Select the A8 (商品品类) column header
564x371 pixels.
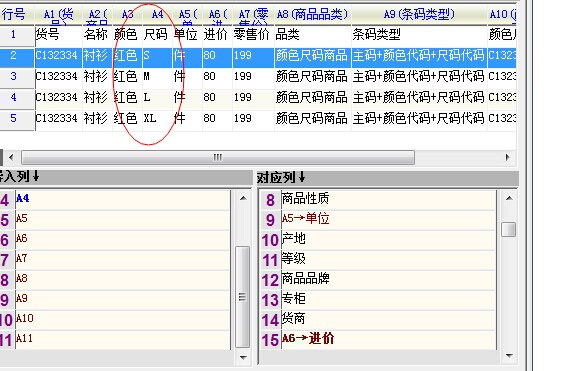coord(313,14)
